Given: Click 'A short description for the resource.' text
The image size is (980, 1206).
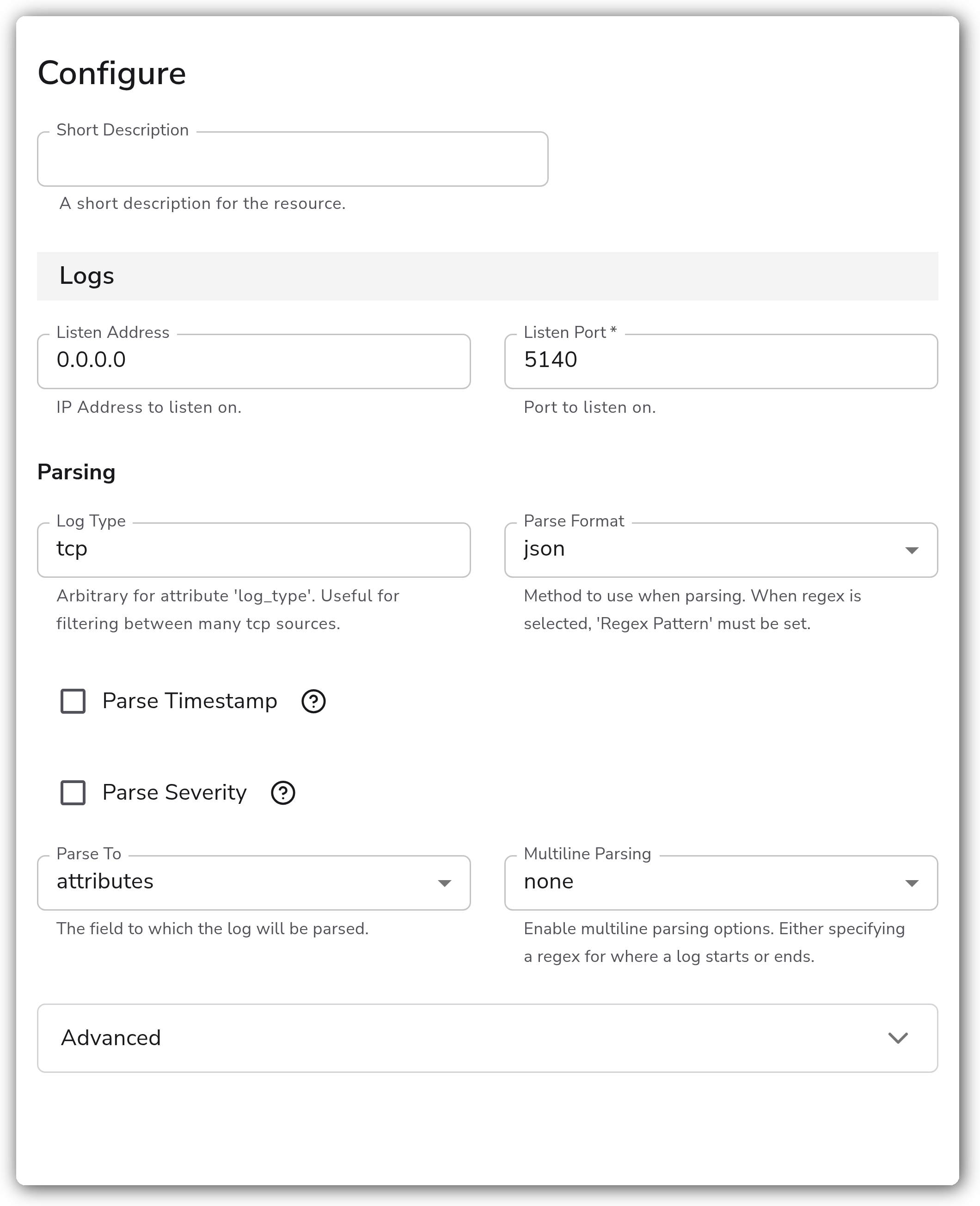Looking at the screenshot, I should pos(202,204).
